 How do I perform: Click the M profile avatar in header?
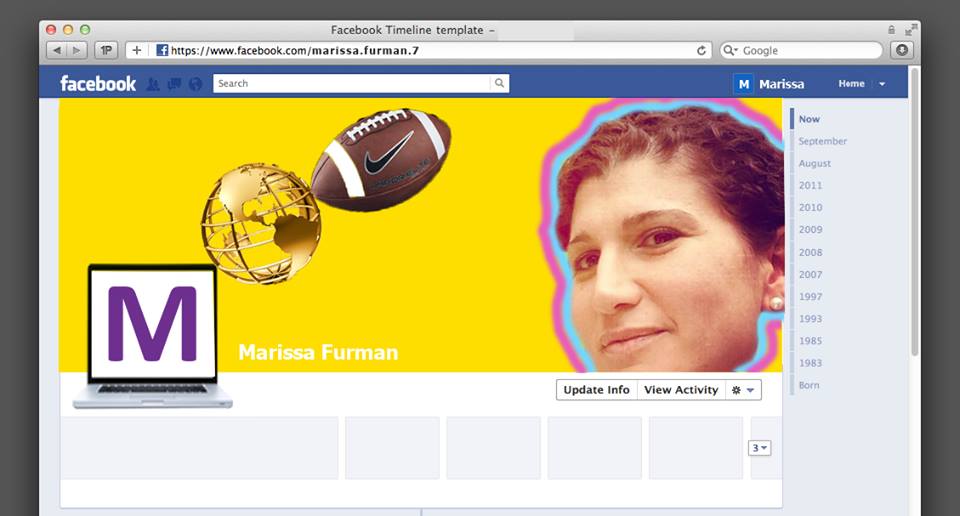pos(743,84)
